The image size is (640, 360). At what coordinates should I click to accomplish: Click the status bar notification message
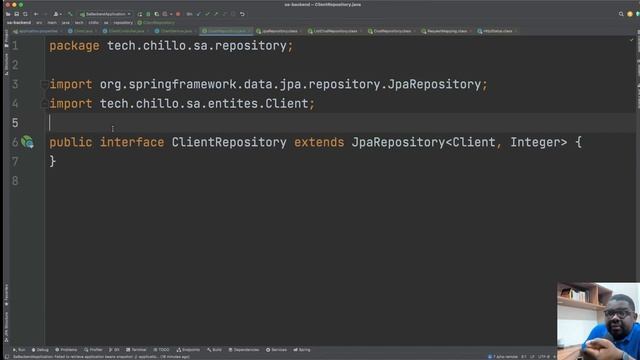tap(101, 357)
